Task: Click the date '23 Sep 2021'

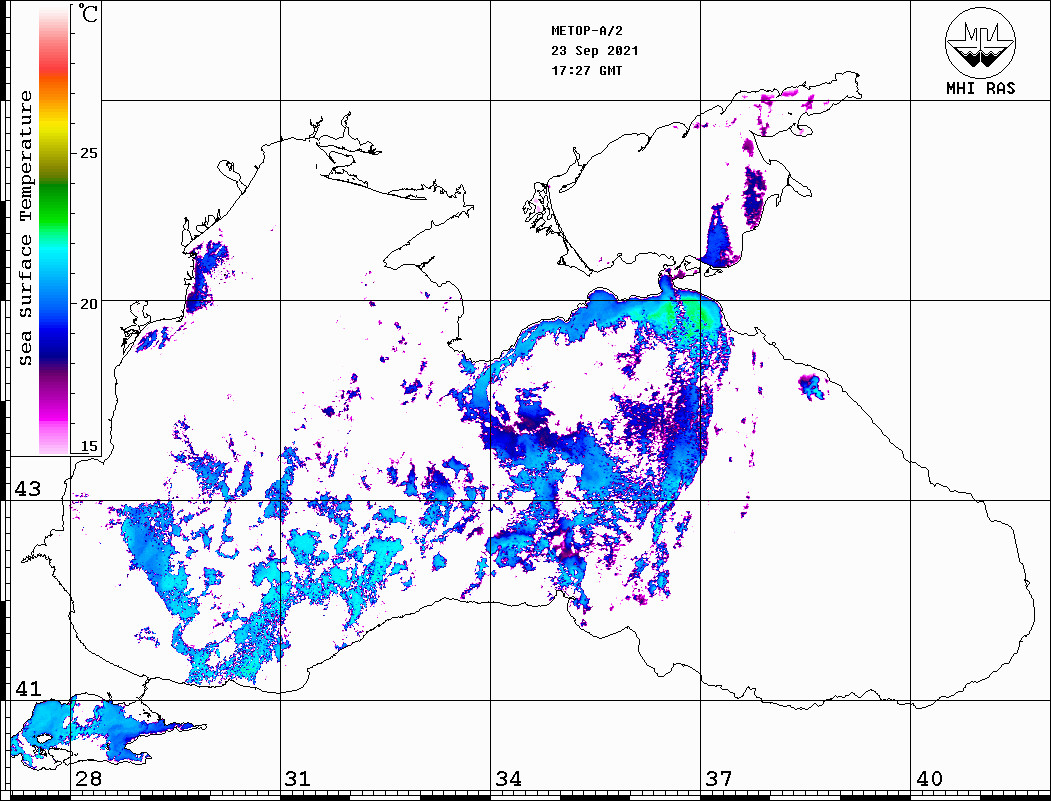Action: point(595,51)
